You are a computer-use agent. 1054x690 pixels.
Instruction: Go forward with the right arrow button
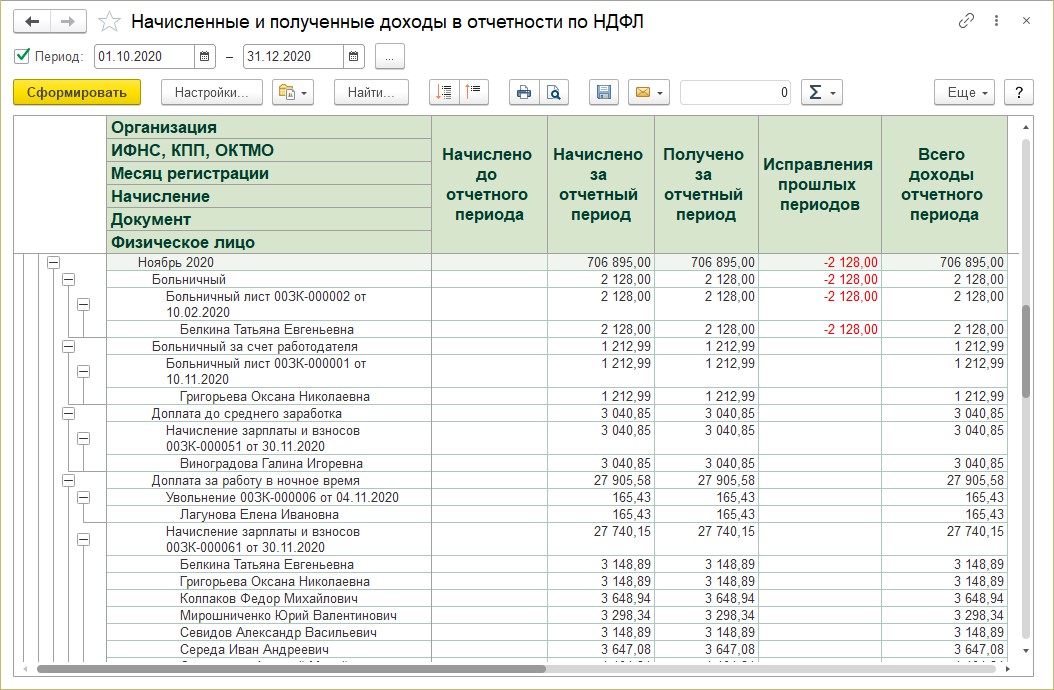68,22
